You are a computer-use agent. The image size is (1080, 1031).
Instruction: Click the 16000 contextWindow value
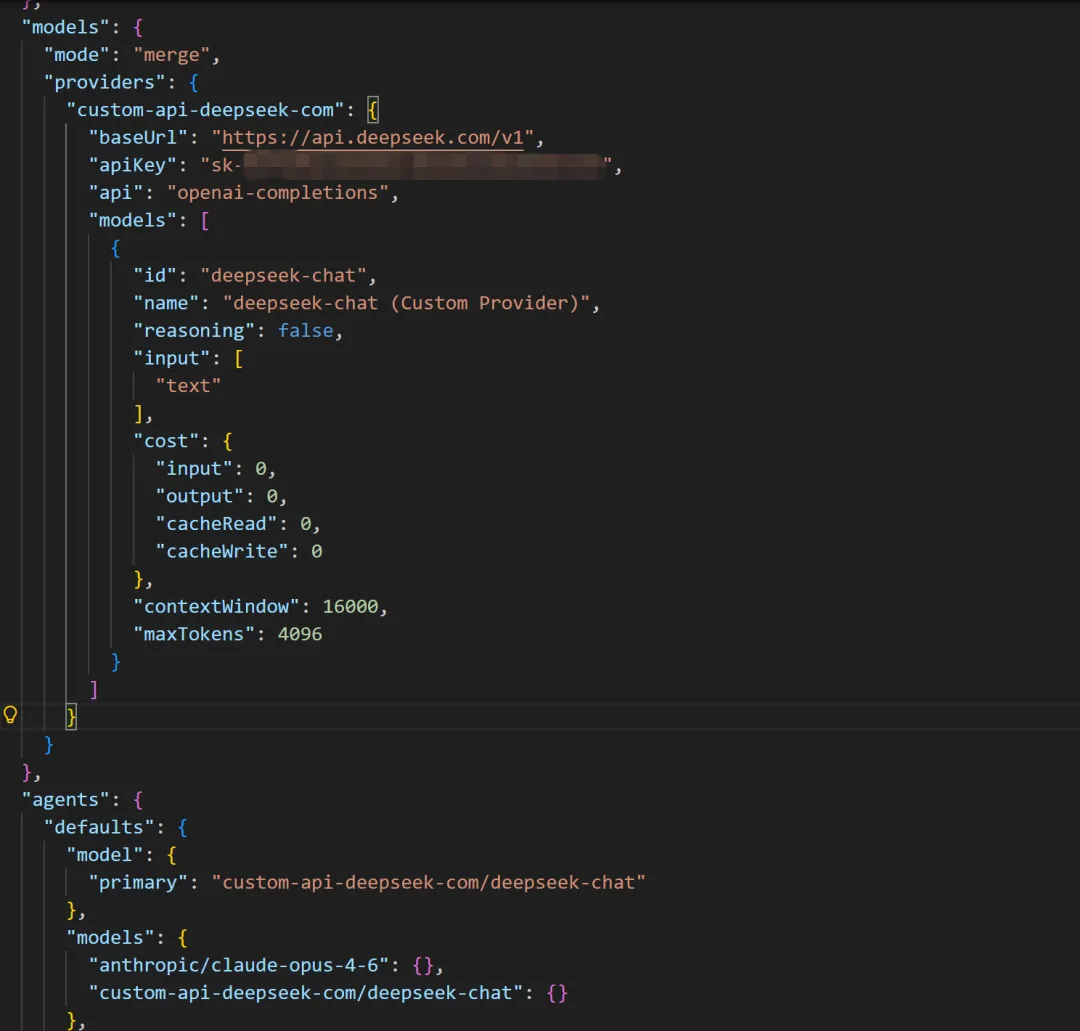350,607
